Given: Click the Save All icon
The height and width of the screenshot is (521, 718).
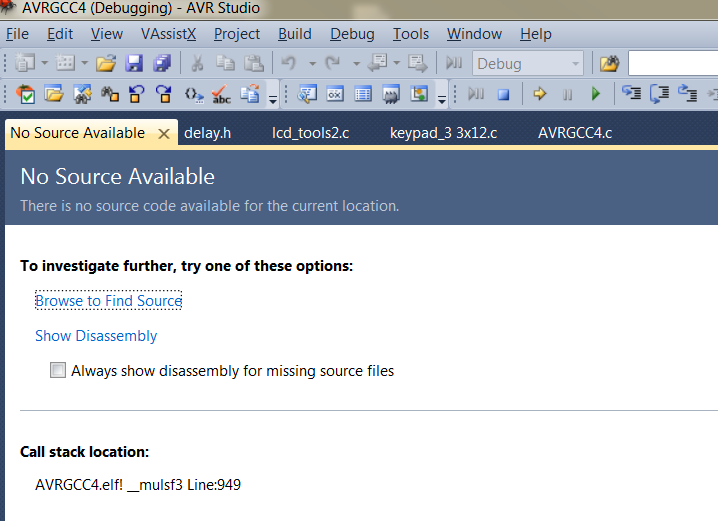Looking at the screenshot, I should [x=162, y=63].
